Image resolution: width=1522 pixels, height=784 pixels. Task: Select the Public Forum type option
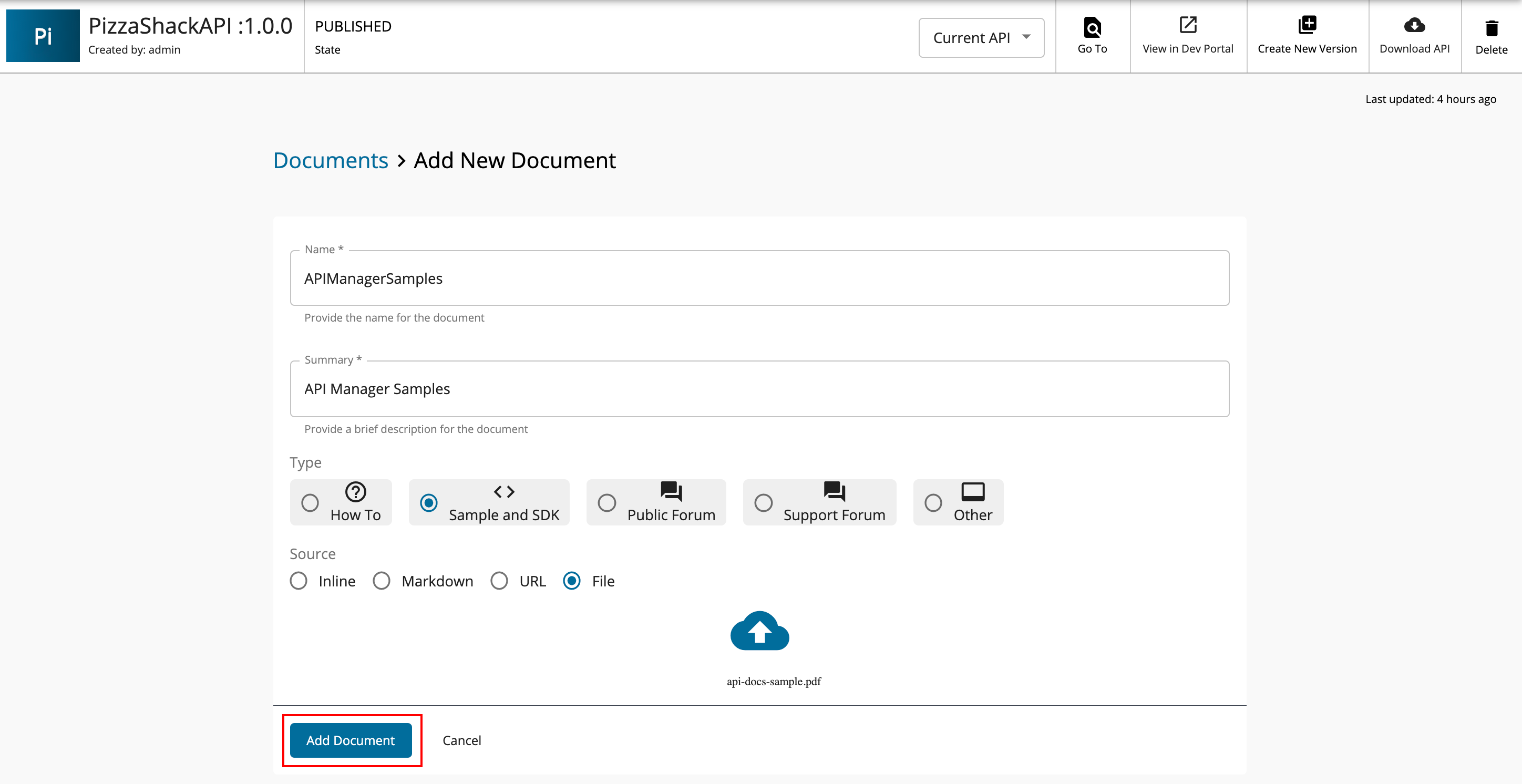[607, 503]
